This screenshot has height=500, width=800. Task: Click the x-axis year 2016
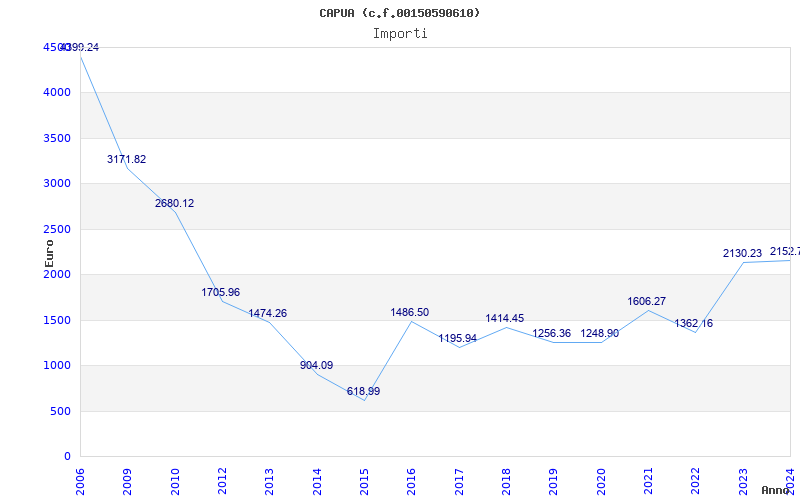[412, 482]
